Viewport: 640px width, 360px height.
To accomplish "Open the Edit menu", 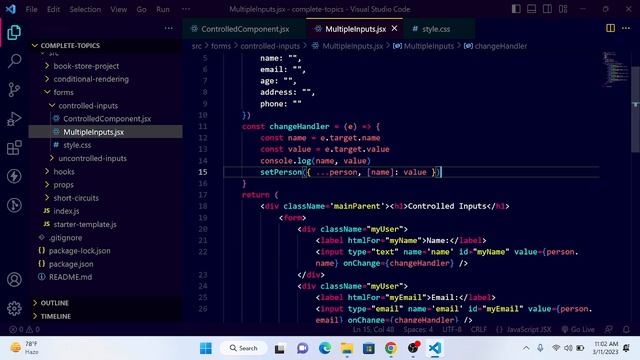I will 53,9.
